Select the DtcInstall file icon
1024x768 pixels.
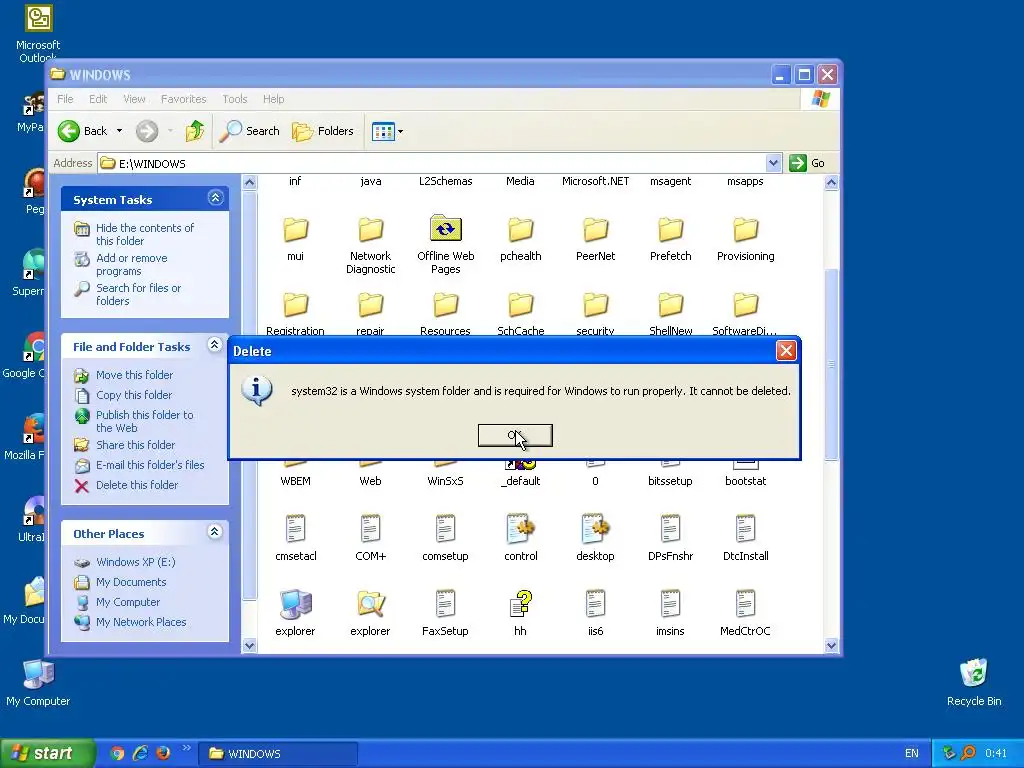745,529
